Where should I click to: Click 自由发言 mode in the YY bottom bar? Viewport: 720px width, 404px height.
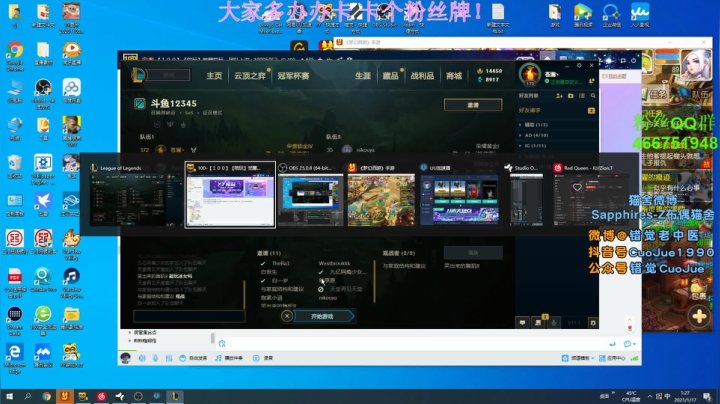193,358
